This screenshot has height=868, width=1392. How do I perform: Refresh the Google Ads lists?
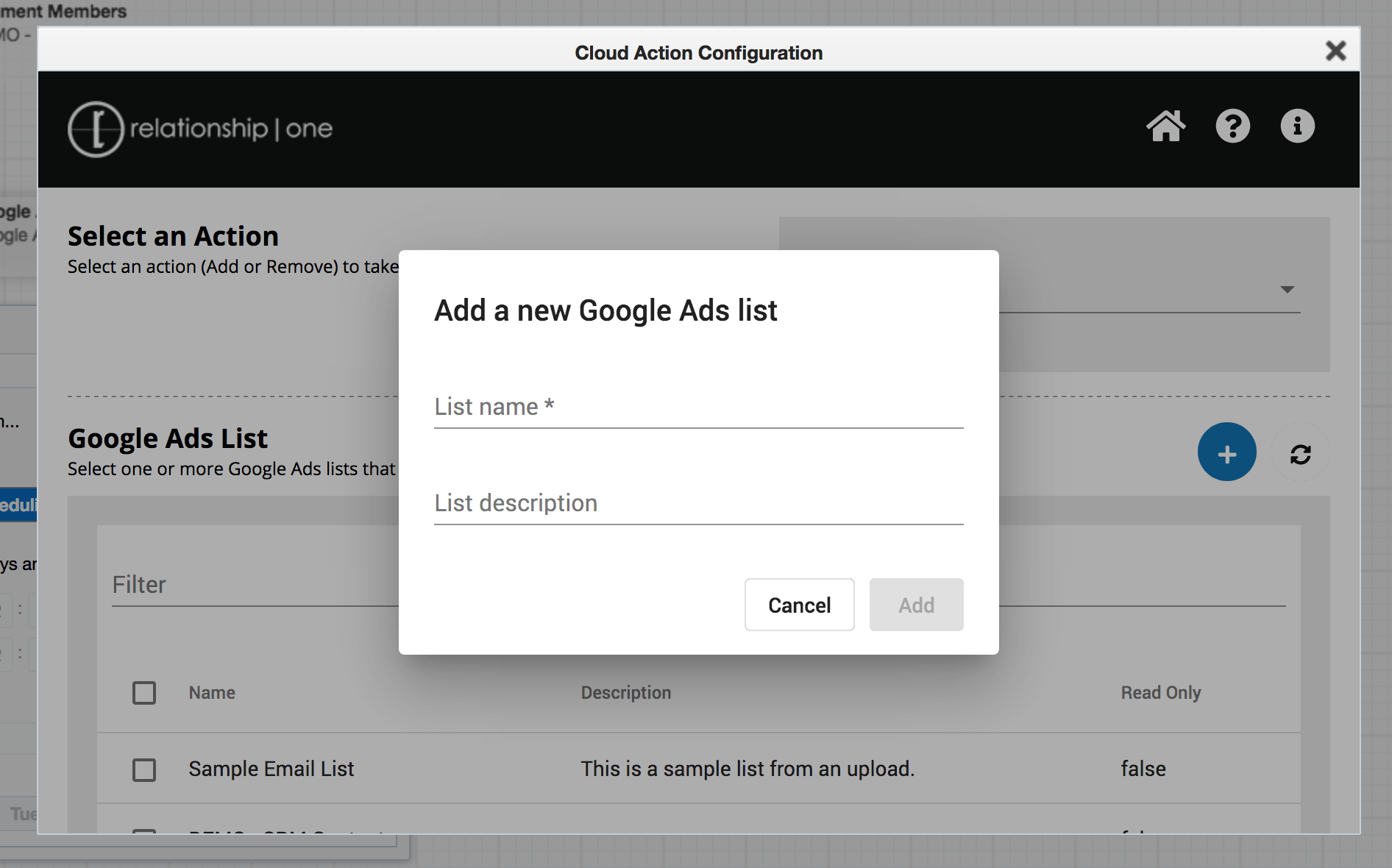click(x=1300, y=455)
